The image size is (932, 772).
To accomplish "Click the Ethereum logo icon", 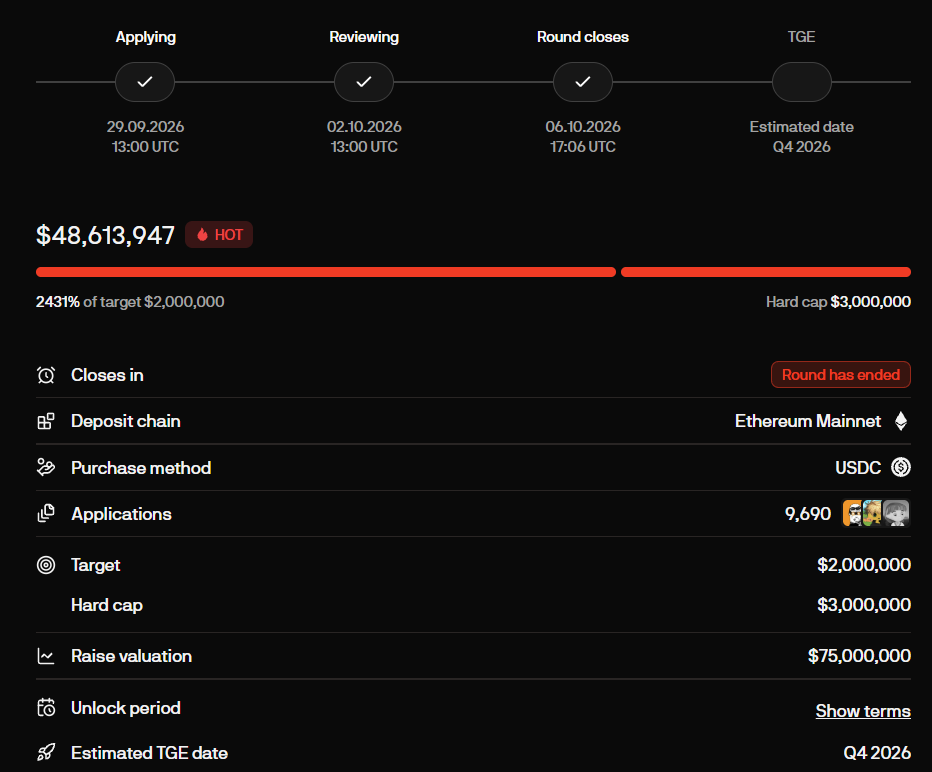I will point(901,421).
